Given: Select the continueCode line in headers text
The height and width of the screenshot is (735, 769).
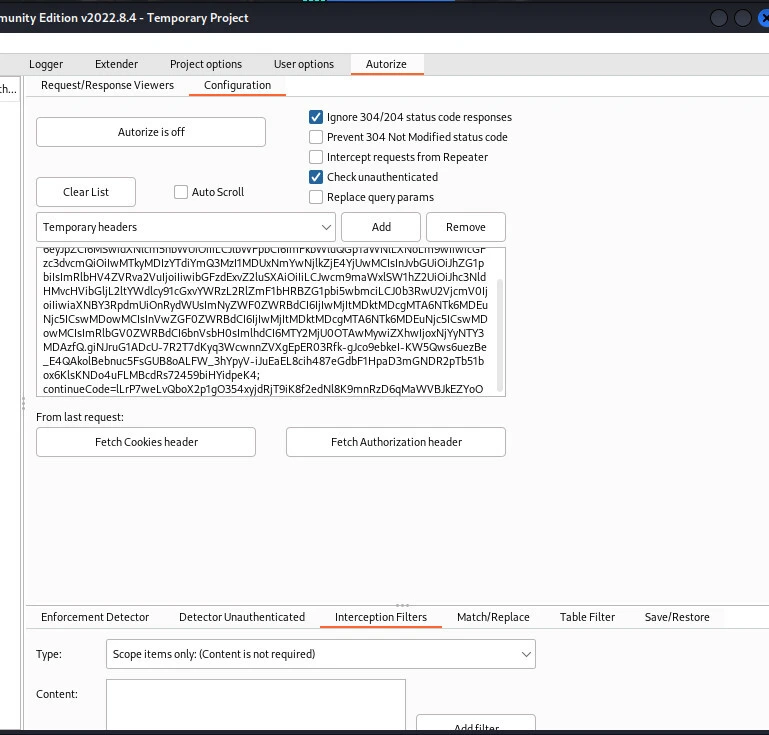Looking at the screenshot, I should tap(263, 389).
